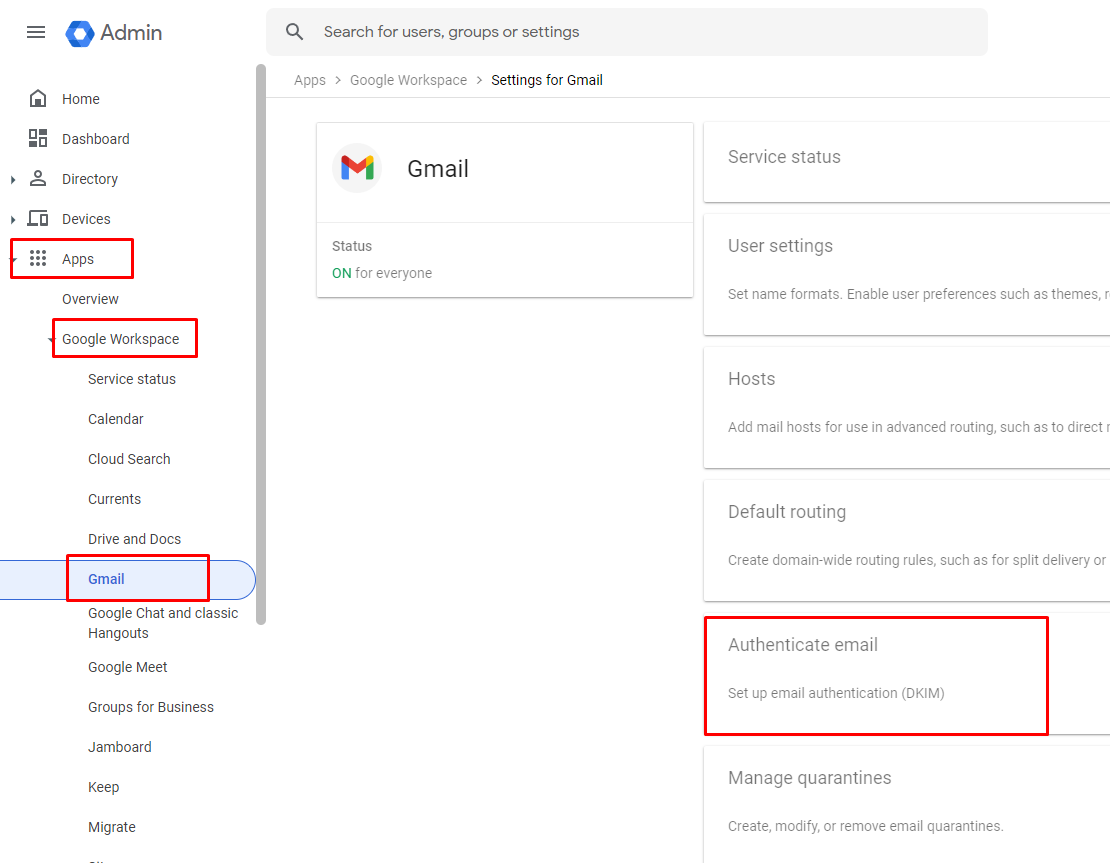Click the search users and settings field

(x=640, y=32)
